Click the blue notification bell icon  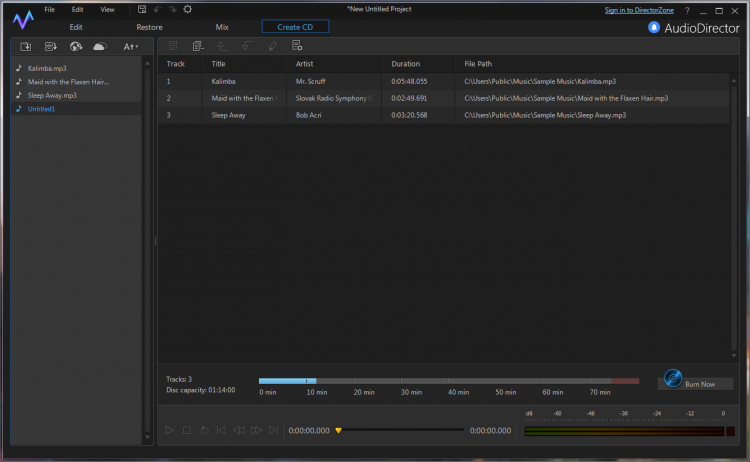(x=653, y=27)
